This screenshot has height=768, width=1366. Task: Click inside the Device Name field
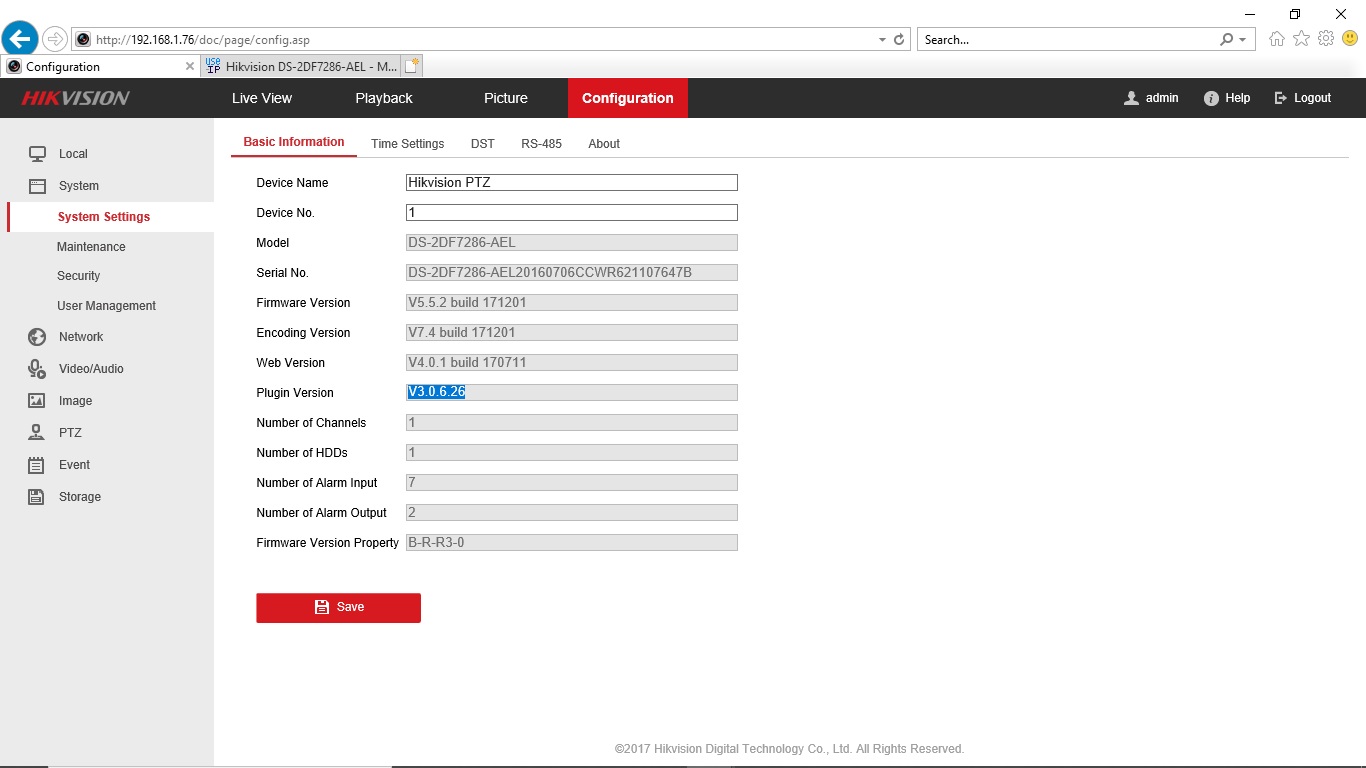click(x=571, y=182)
